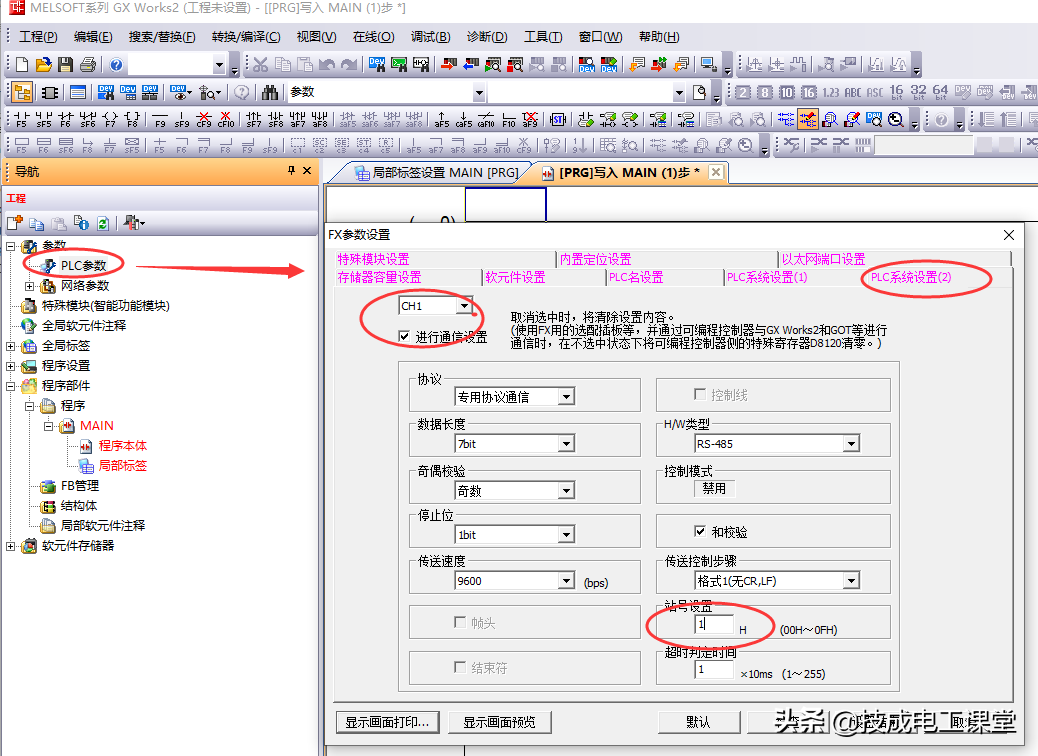Viewport: 1038px width, 756px height.
Task: Click the 站号设置 input field
Action: pos(714,625)
